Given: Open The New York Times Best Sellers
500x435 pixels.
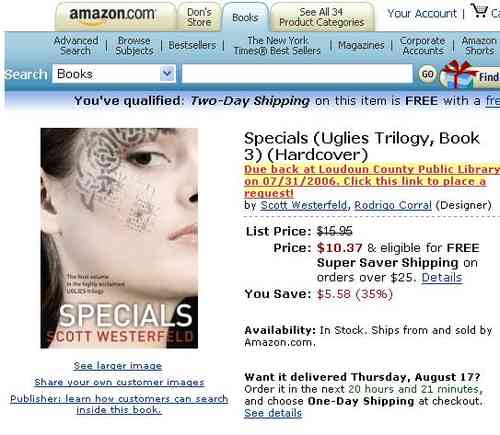Looking at the screenshot, I should click(x=277, y=46).
